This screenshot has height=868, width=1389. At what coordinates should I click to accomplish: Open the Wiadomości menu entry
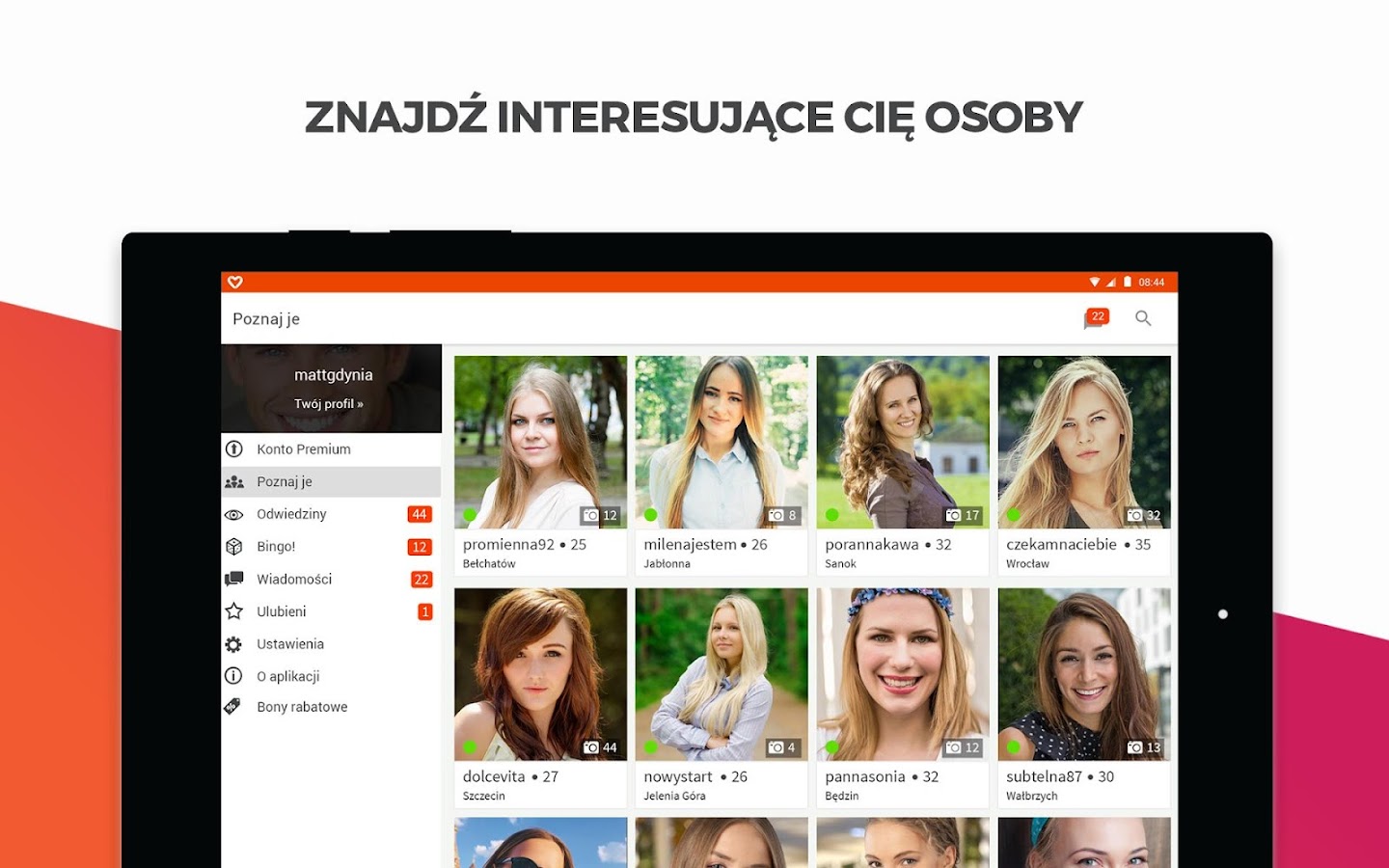pos(331,579)
